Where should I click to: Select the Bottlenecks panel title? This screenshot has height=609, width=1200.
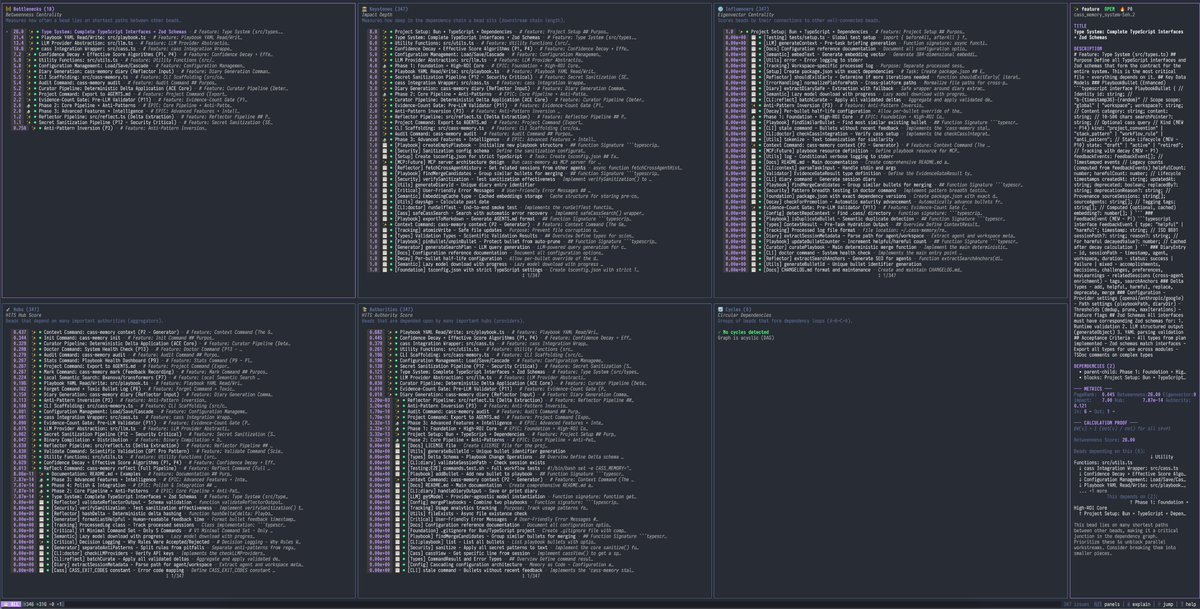34,9
